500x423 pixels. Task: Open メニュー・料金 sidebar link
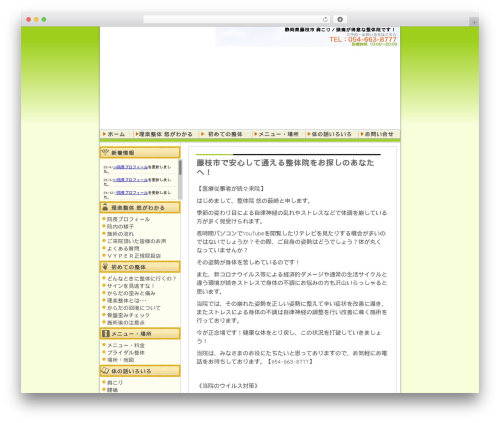[x=126, y=345]
